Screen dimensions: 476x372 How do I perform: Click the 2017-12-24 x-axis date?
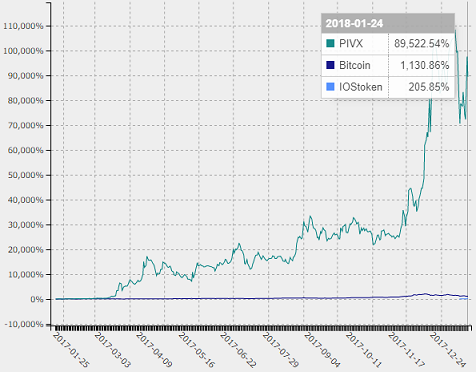point(447,350)
